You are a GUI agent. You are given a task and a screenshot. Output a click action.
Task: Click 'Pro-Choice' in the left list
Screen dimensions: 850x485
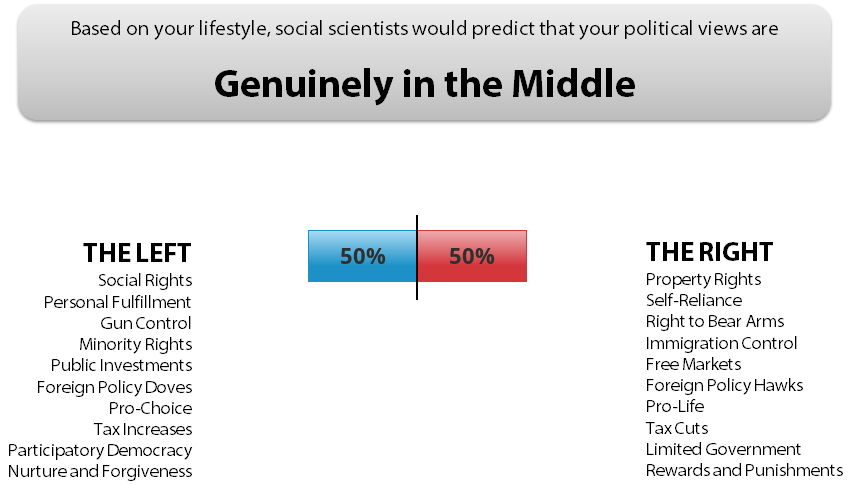[x=150, y=408]
